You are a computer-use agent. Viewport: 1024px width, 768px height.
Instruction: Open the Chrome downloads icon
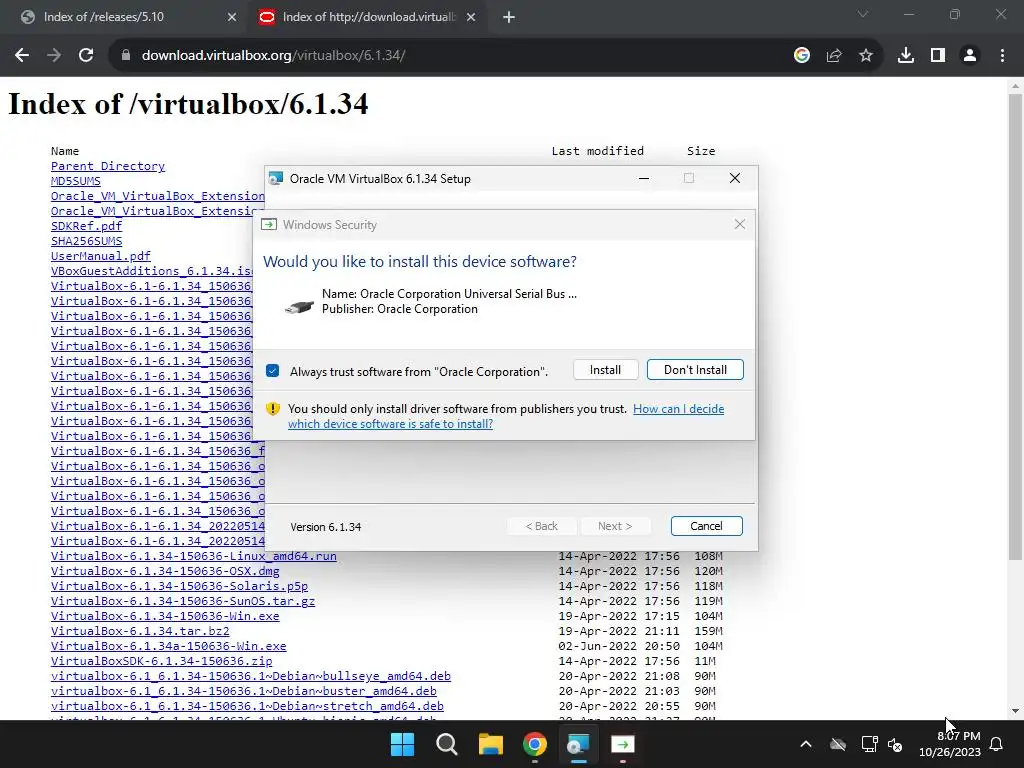pos(906,56)
